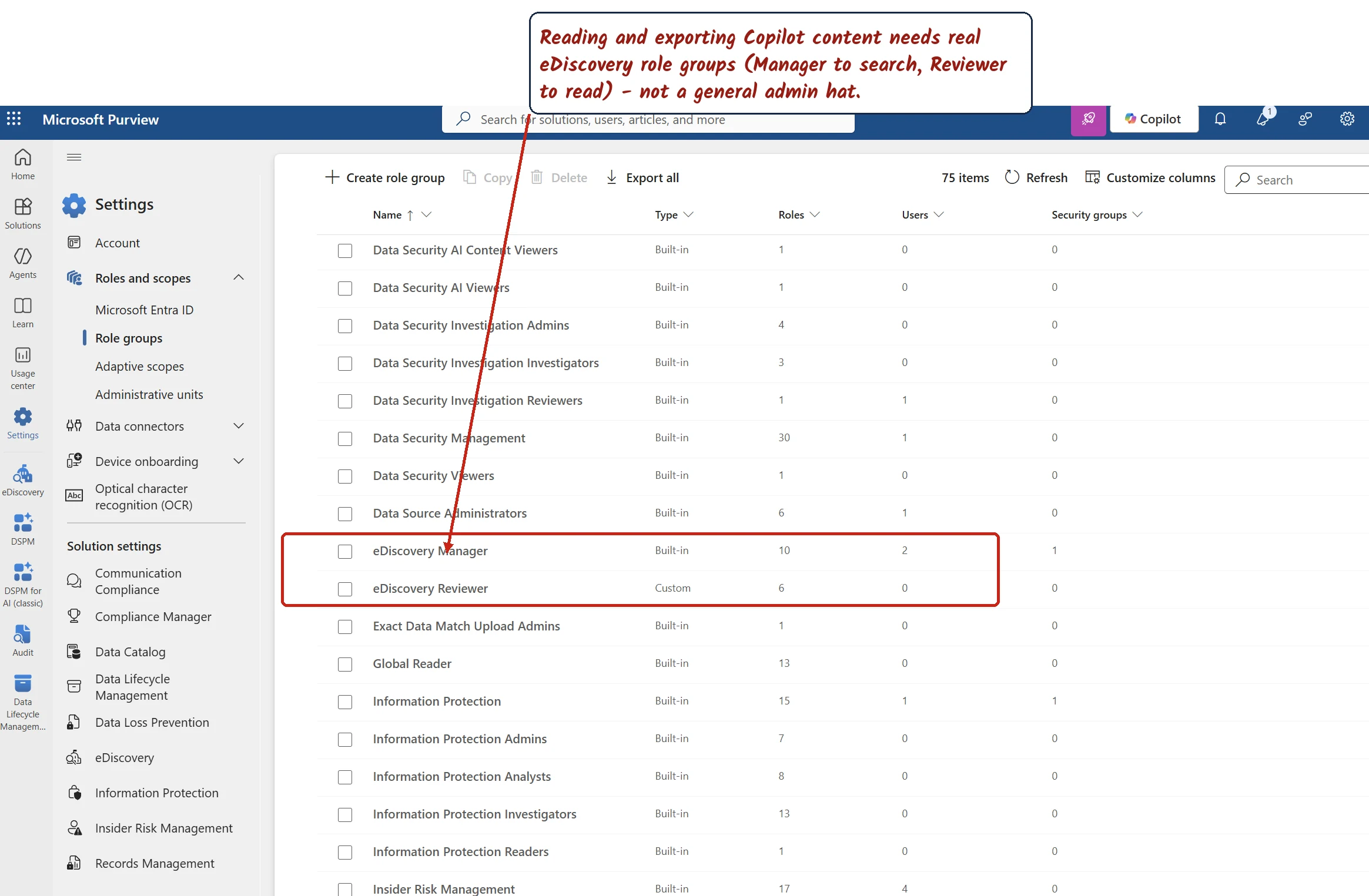
Task: Open Name column sort dropdown
Action: point(427,214)
